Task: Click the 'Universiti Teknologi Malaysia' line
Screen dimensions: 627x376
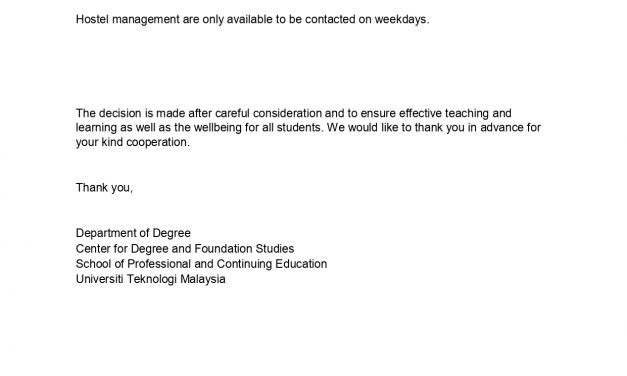Action: 151,279
